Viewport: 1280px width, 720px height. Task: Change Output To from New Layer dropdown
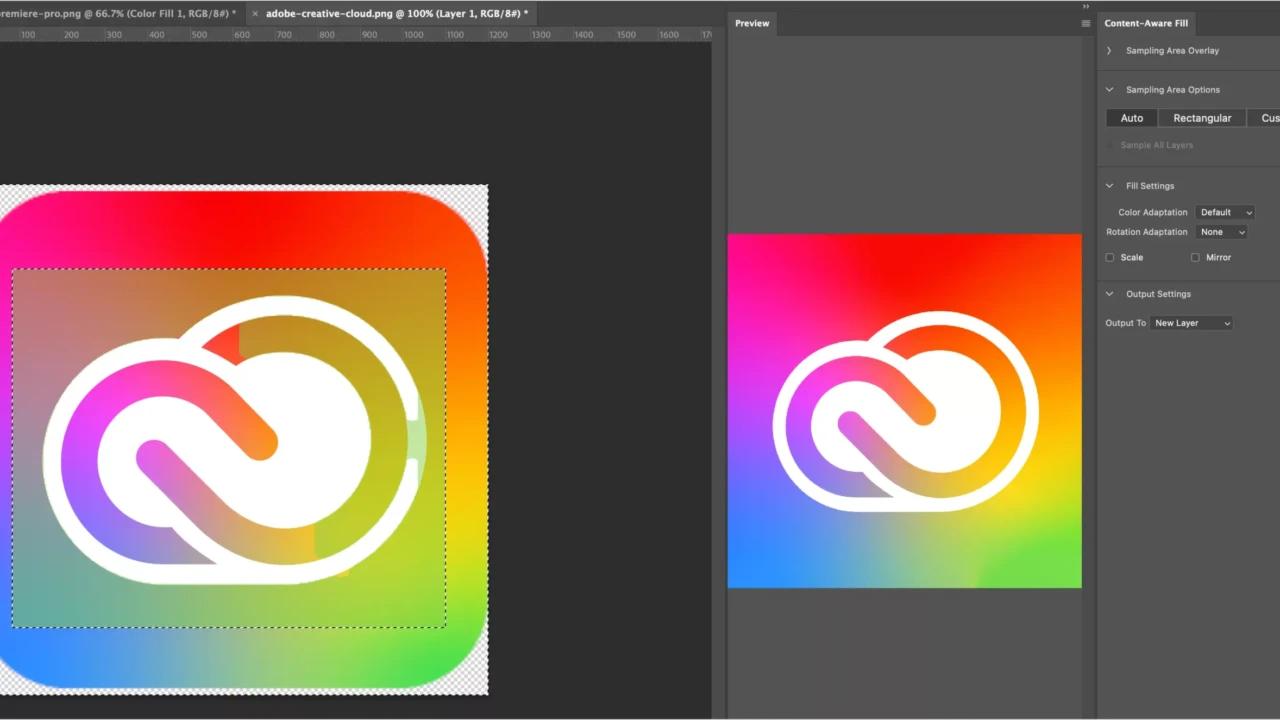[1191, 322]
